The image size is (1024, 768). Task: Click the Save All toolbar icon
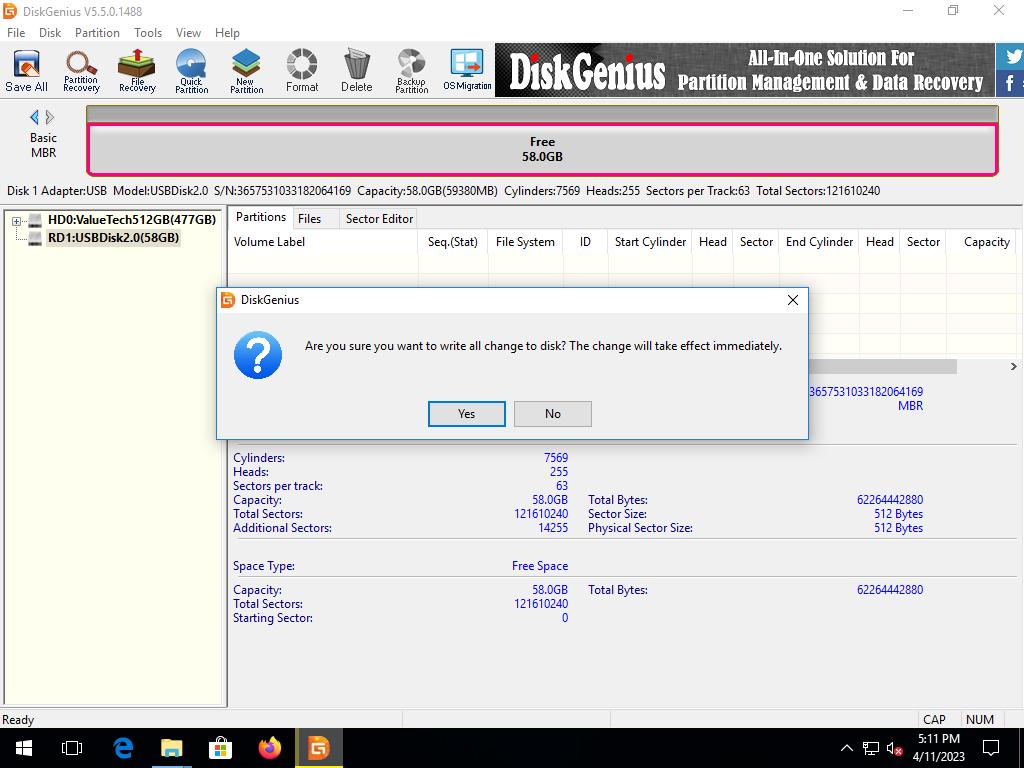tap(26, 70)
